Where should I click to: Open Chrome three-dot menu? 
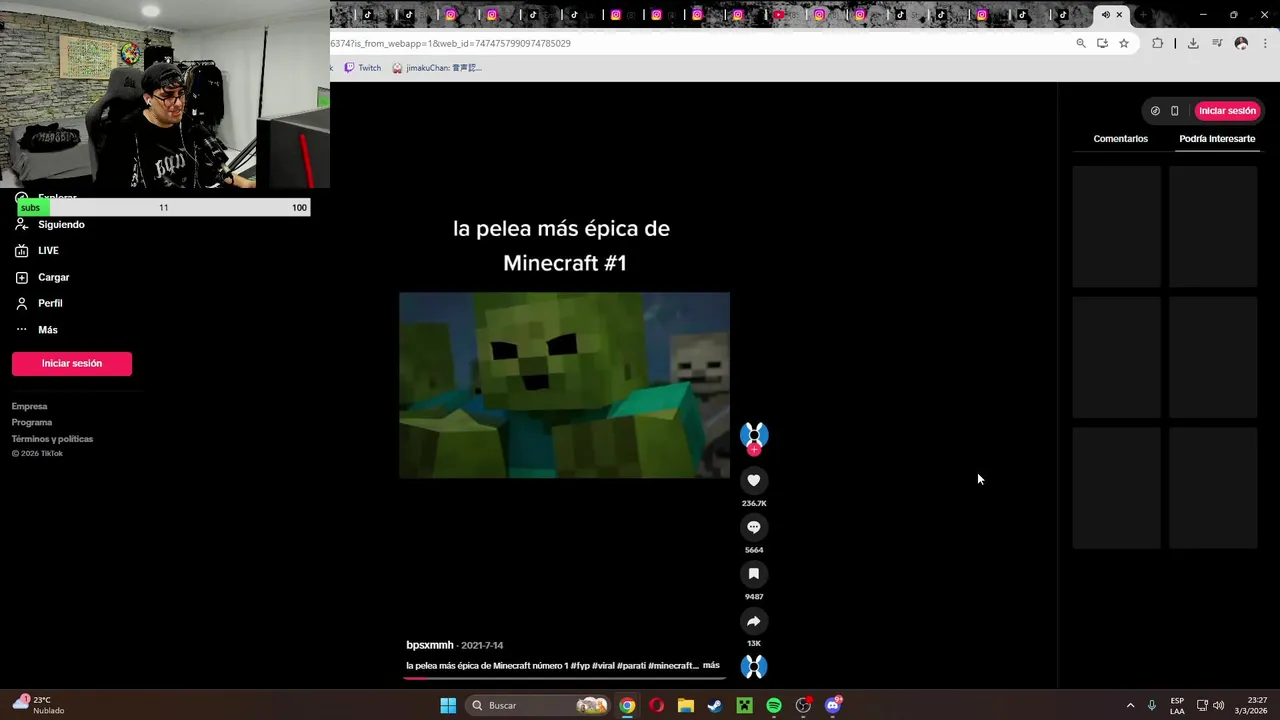(x=1265, y=43)
